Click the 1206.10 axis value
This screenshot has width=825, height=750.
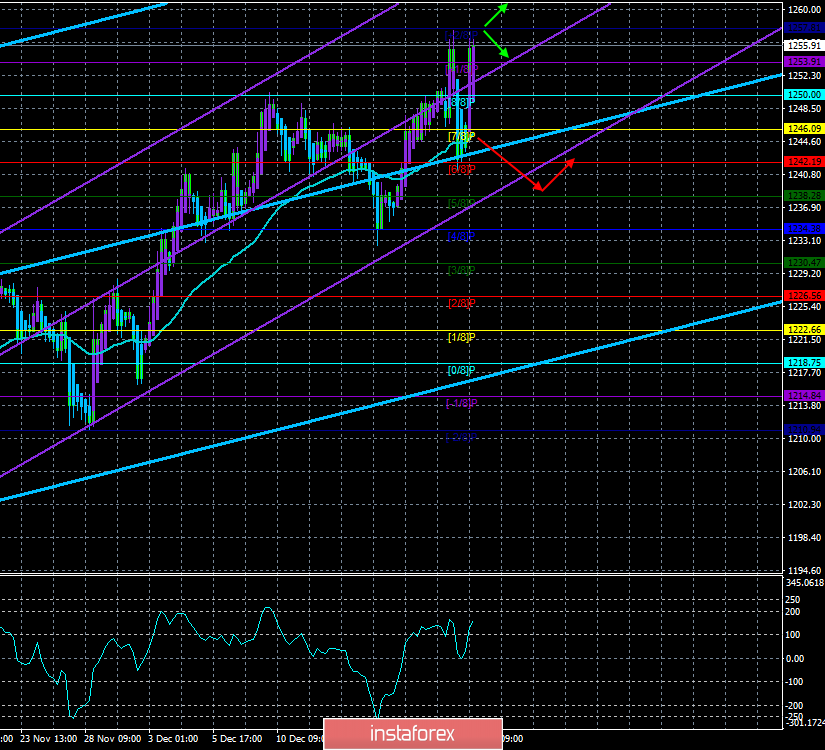coord(804,472)
